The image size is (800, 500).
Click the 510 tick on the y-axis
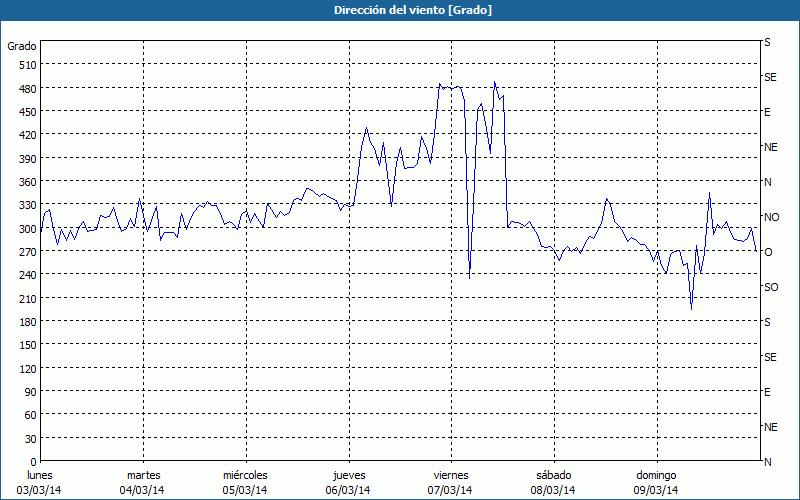[26, 65]
